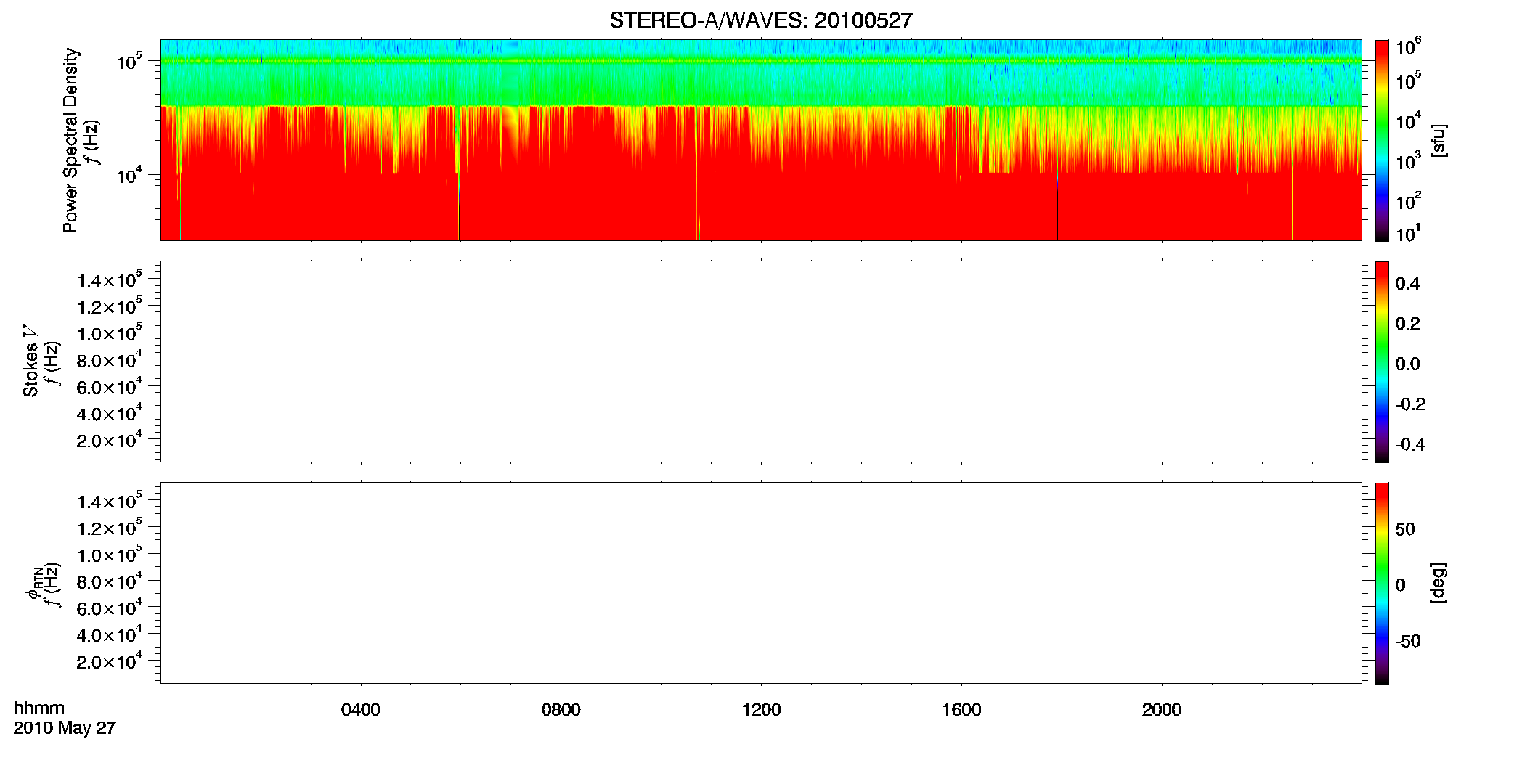Click the Power Spectral Density axis title
This screenshot has height=784, width=1522.
tap(70, 140)
